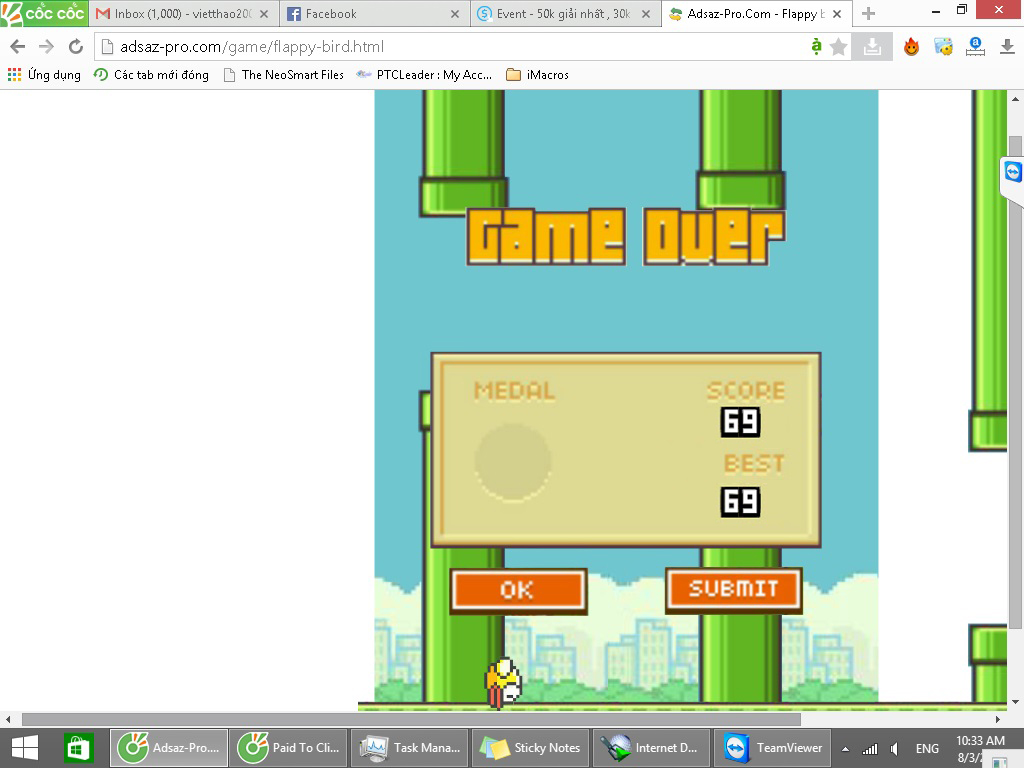This screenshot has width=1024, height=768.
Task: Click the score value 69 under SCORE
Action: coord(741,422)
